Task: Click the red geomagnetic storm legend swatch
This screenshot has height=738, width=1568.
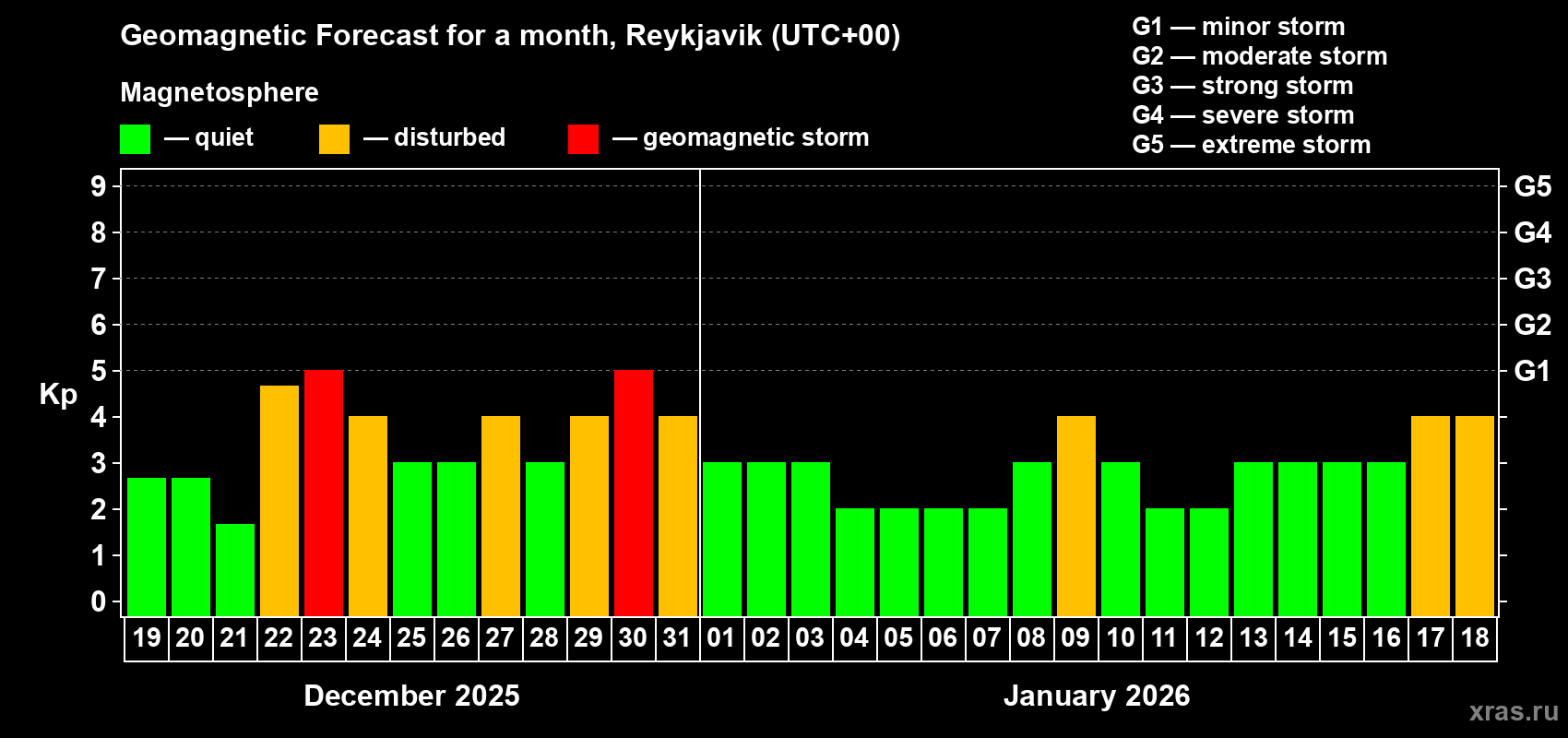Action: pyautogui.click(x=583, y=139)
